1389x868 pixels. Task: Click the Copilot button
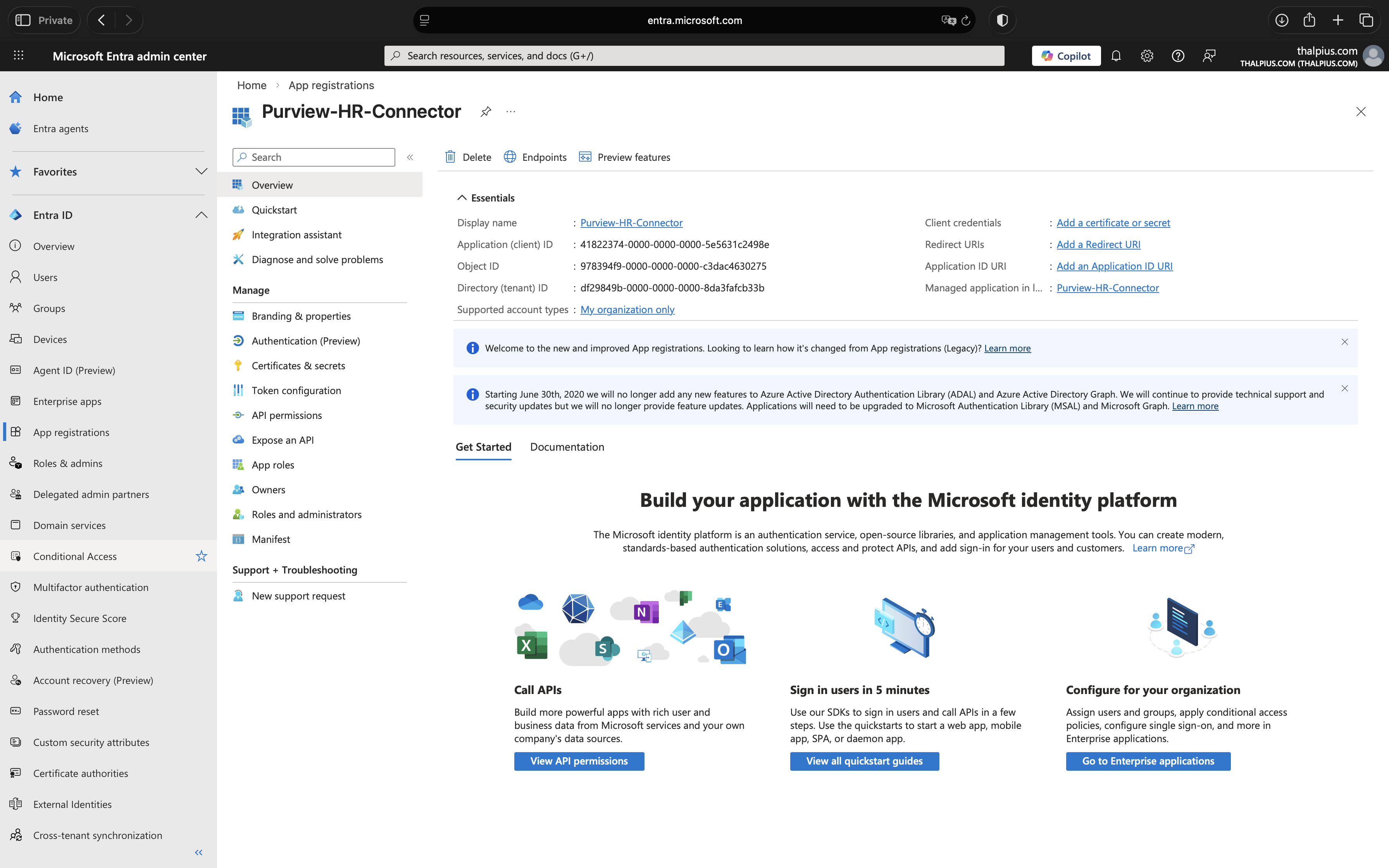(1066, 56)
